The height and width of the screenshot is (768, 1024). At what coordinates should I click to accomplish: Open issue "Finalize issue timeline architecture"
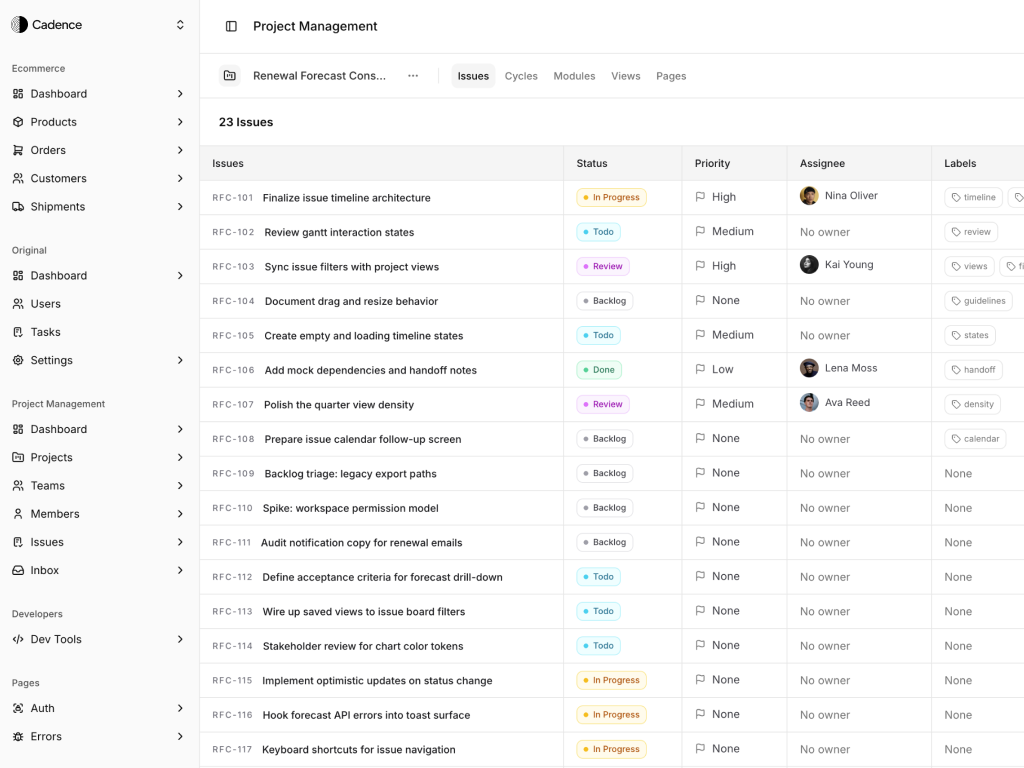pyautogui.click(x=347, y=198)
